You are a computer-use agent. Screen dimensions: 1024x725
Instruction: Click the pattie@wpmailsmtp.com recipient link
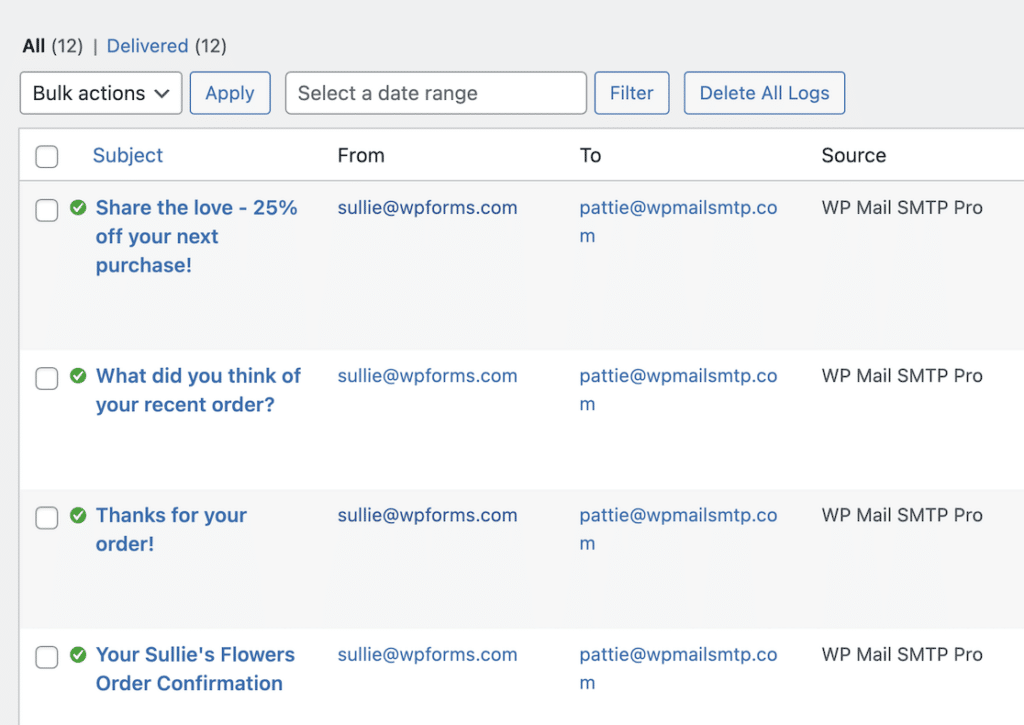(678, 207)
